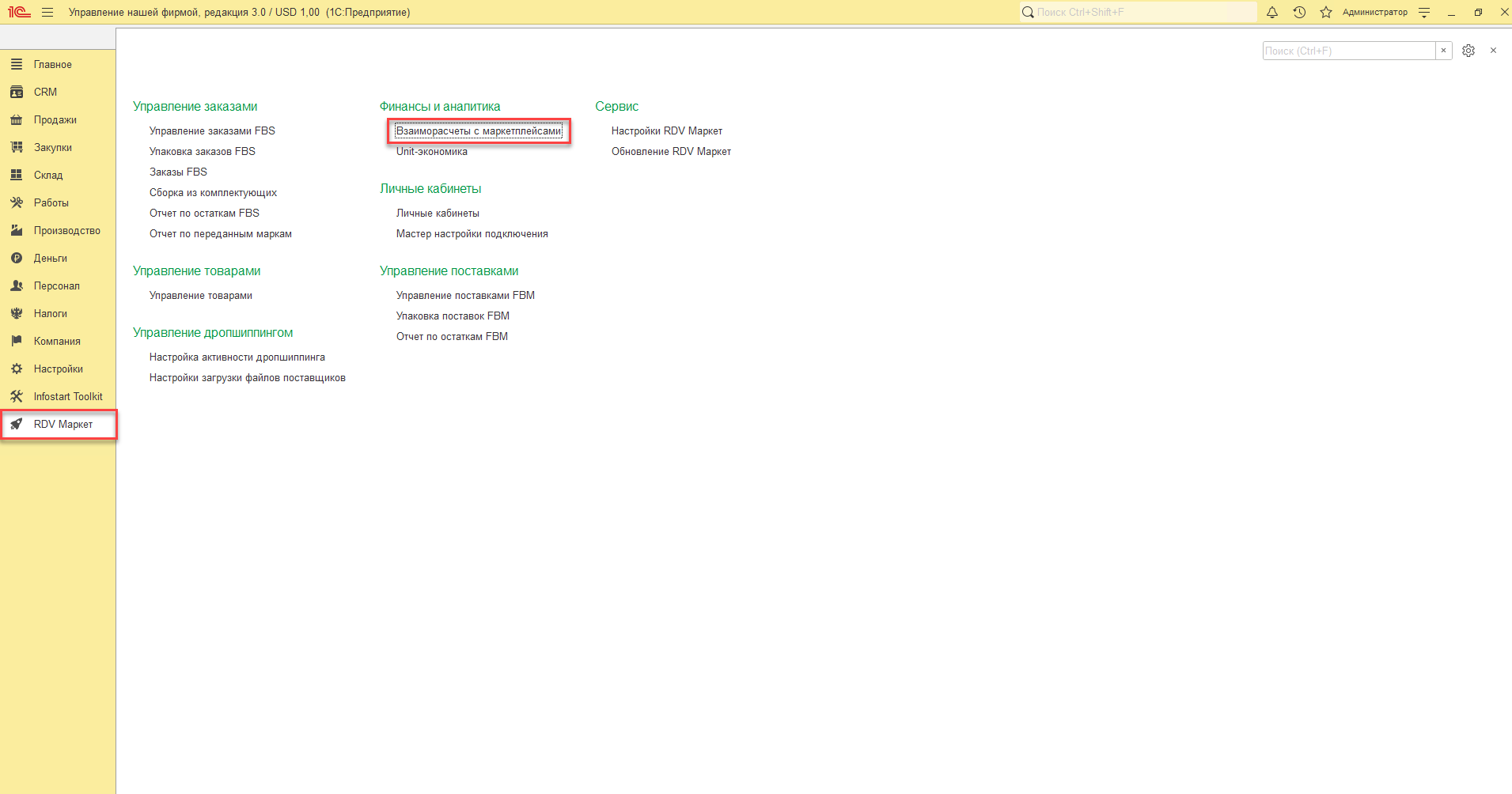Click the Налоги emblem icon
This screenshot has height=794, width=1512.
[17, 313]
